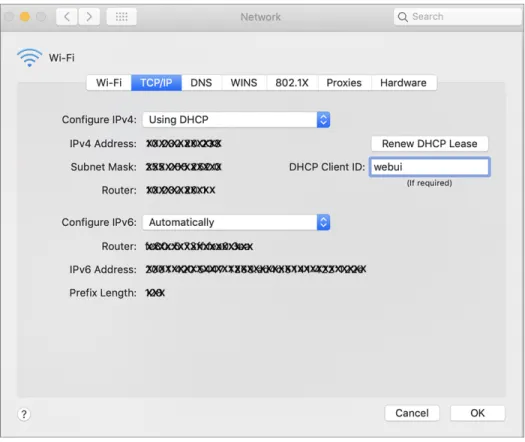Select the TCP/IP tab
Viewport: 525px width, 442px height.
[x=156, y=83]
